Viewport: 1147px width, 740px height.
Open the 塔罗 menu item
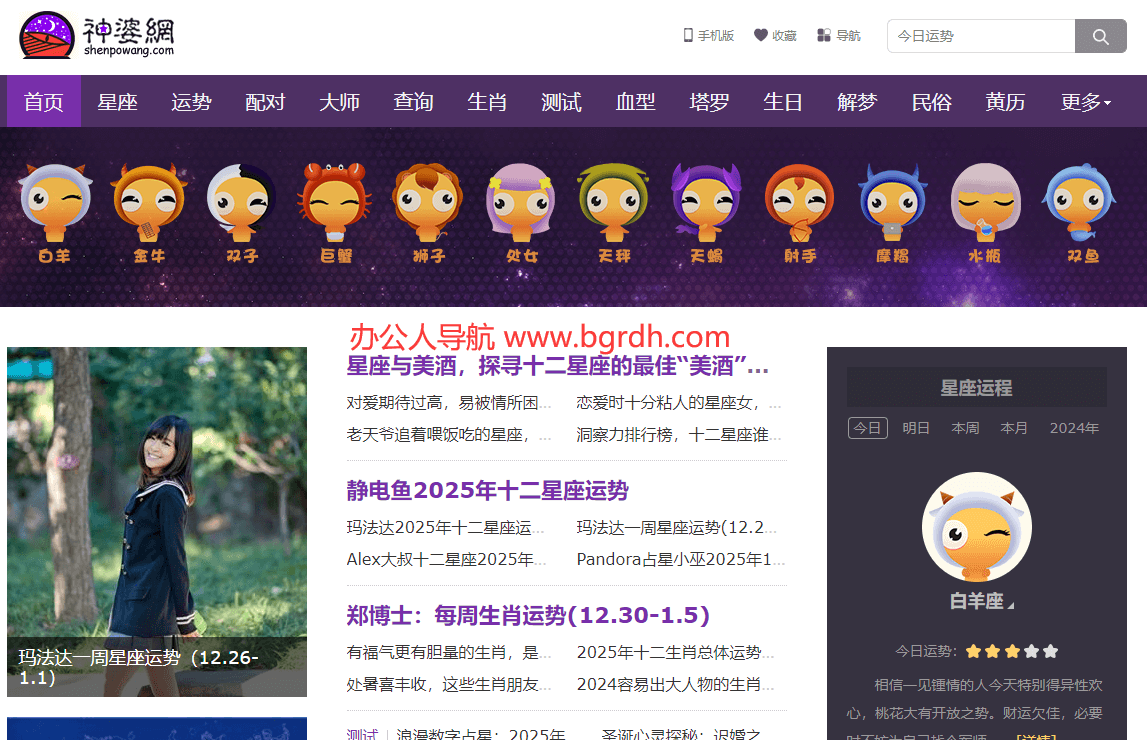point(709,101)
